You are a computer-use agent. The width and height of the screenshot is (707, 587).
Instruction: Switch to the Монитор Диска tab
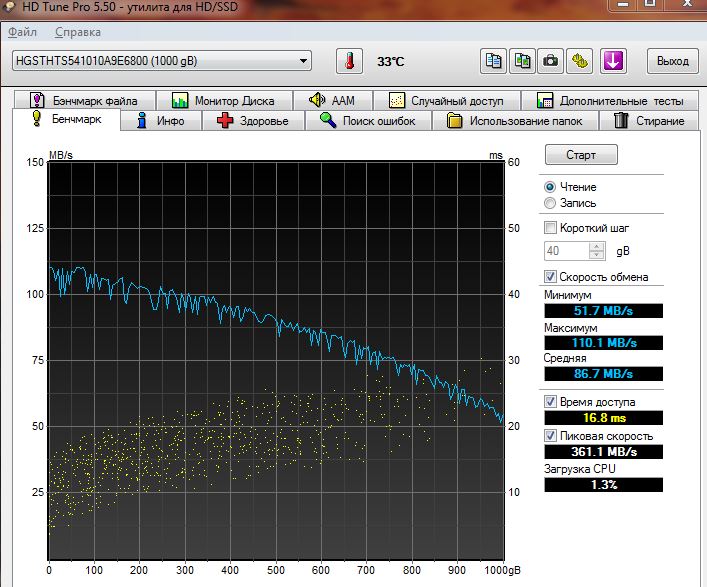click(222, 101)
